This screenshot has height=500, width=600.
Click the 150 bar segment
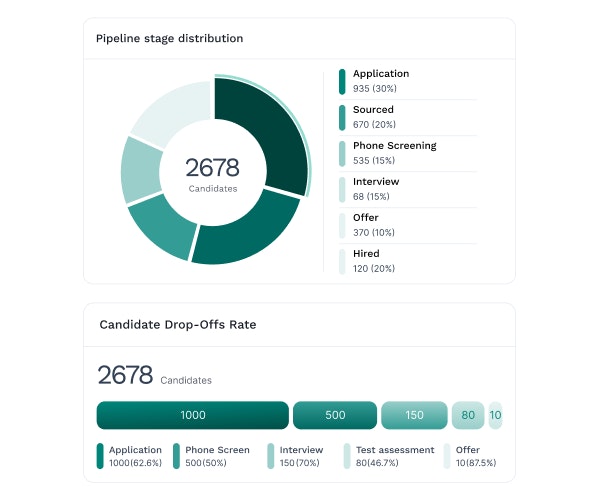click(x=415, y=415)
